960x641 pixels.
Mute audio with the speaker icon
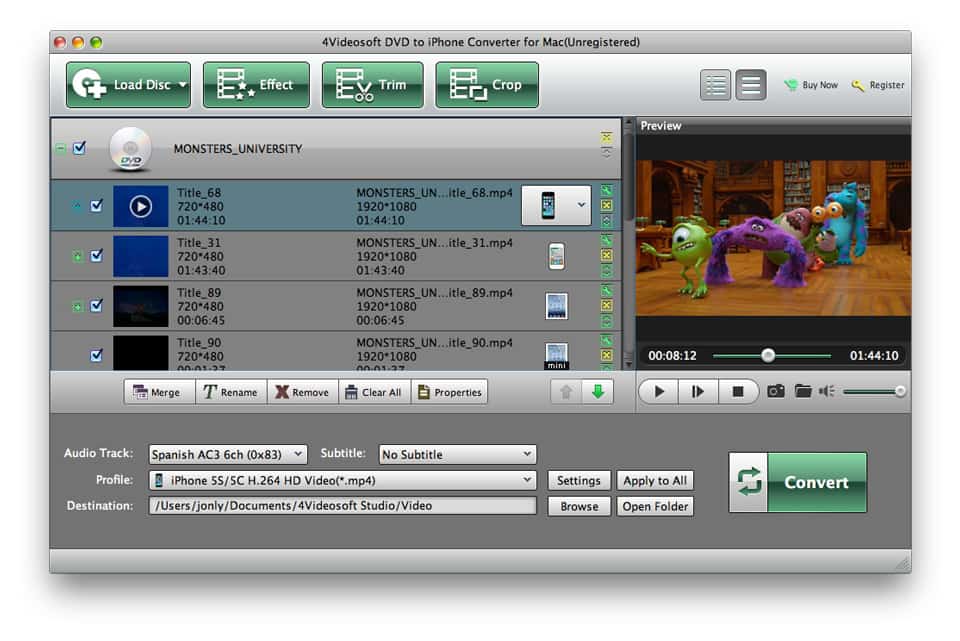point(827,391)
